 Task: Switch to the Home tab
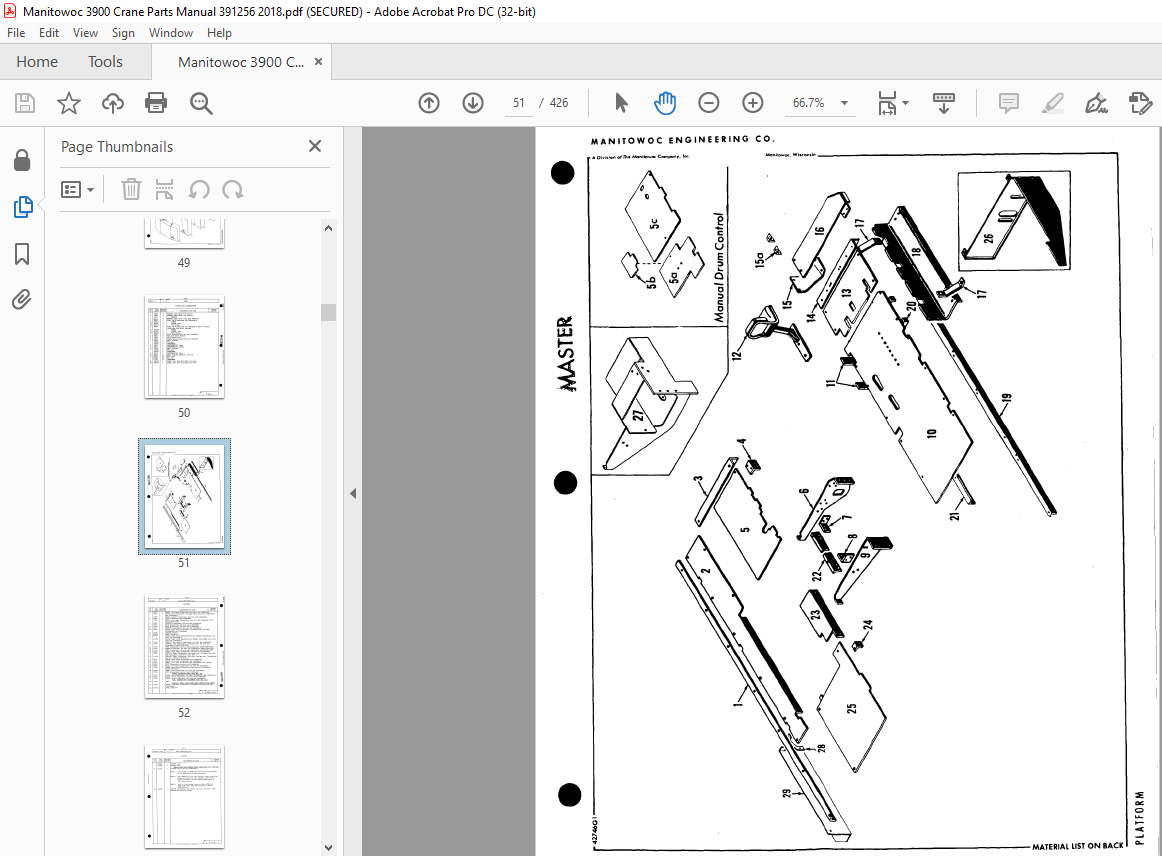tap(37, 62)
